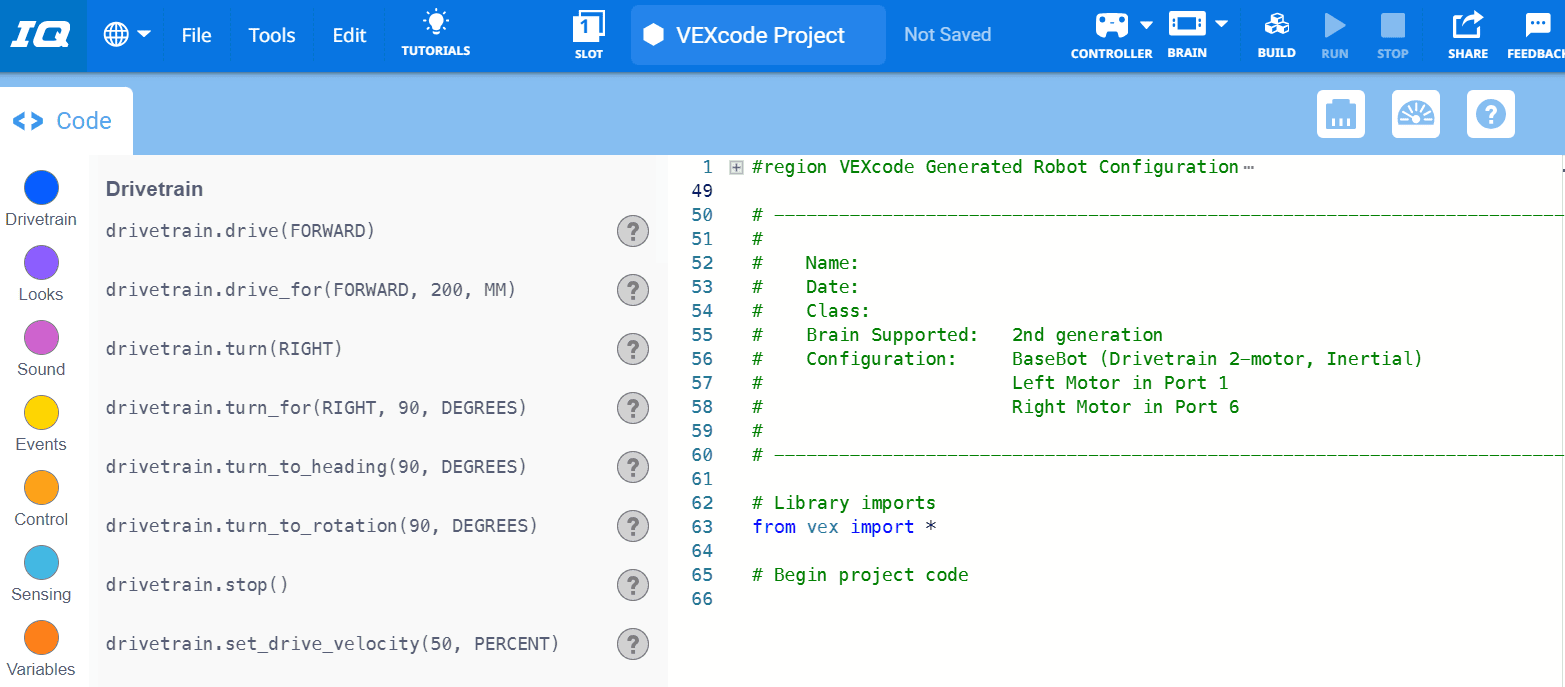Open the File menu
The image size is (1565, 687).
coord(196,33)
